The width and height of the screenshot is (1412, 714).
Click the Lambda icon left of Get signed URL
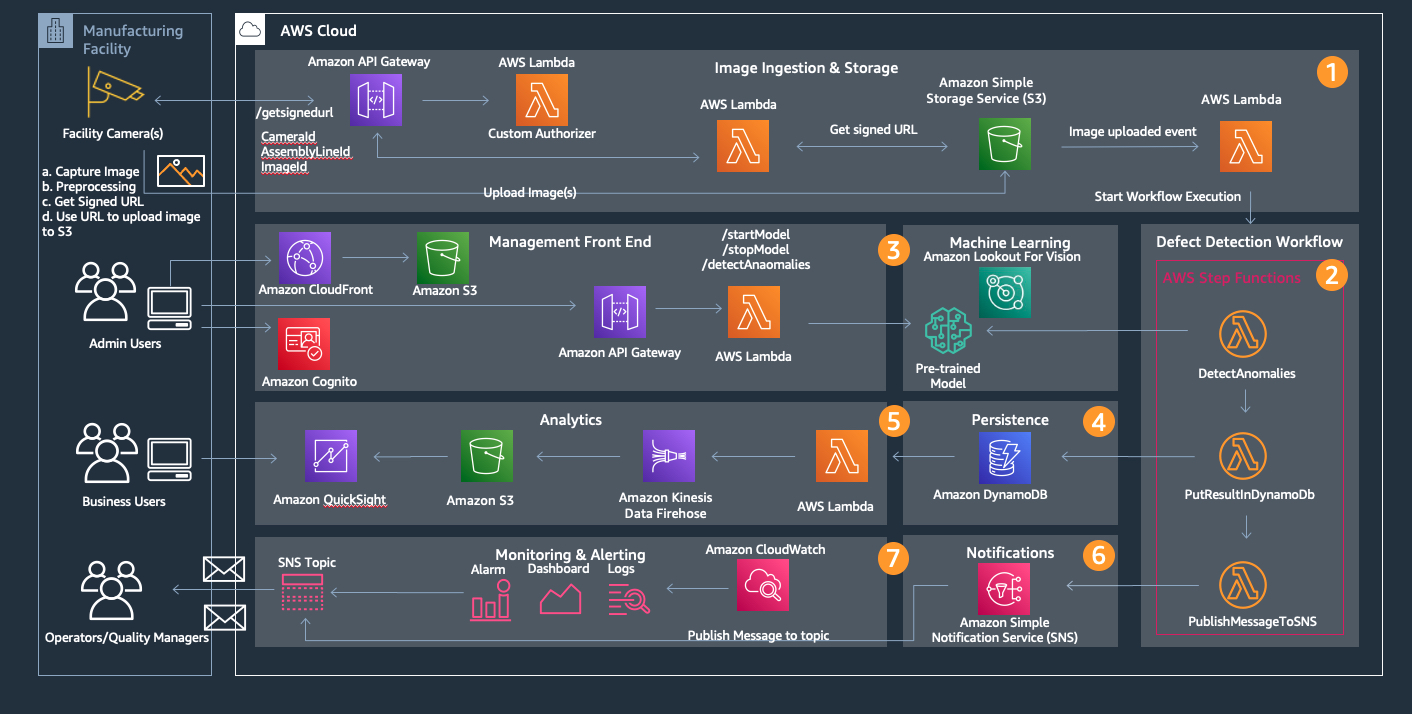tap(745, 146)
